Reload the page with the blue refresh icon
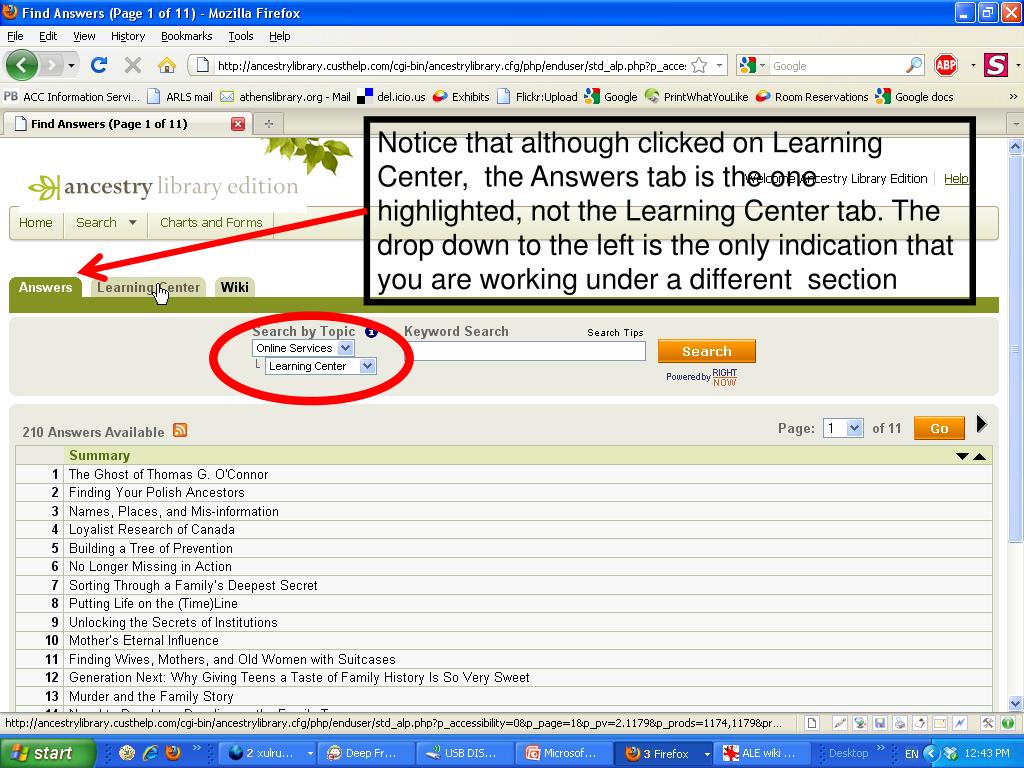The width and height of the screenshot is (1024, 768). (99, 65)
